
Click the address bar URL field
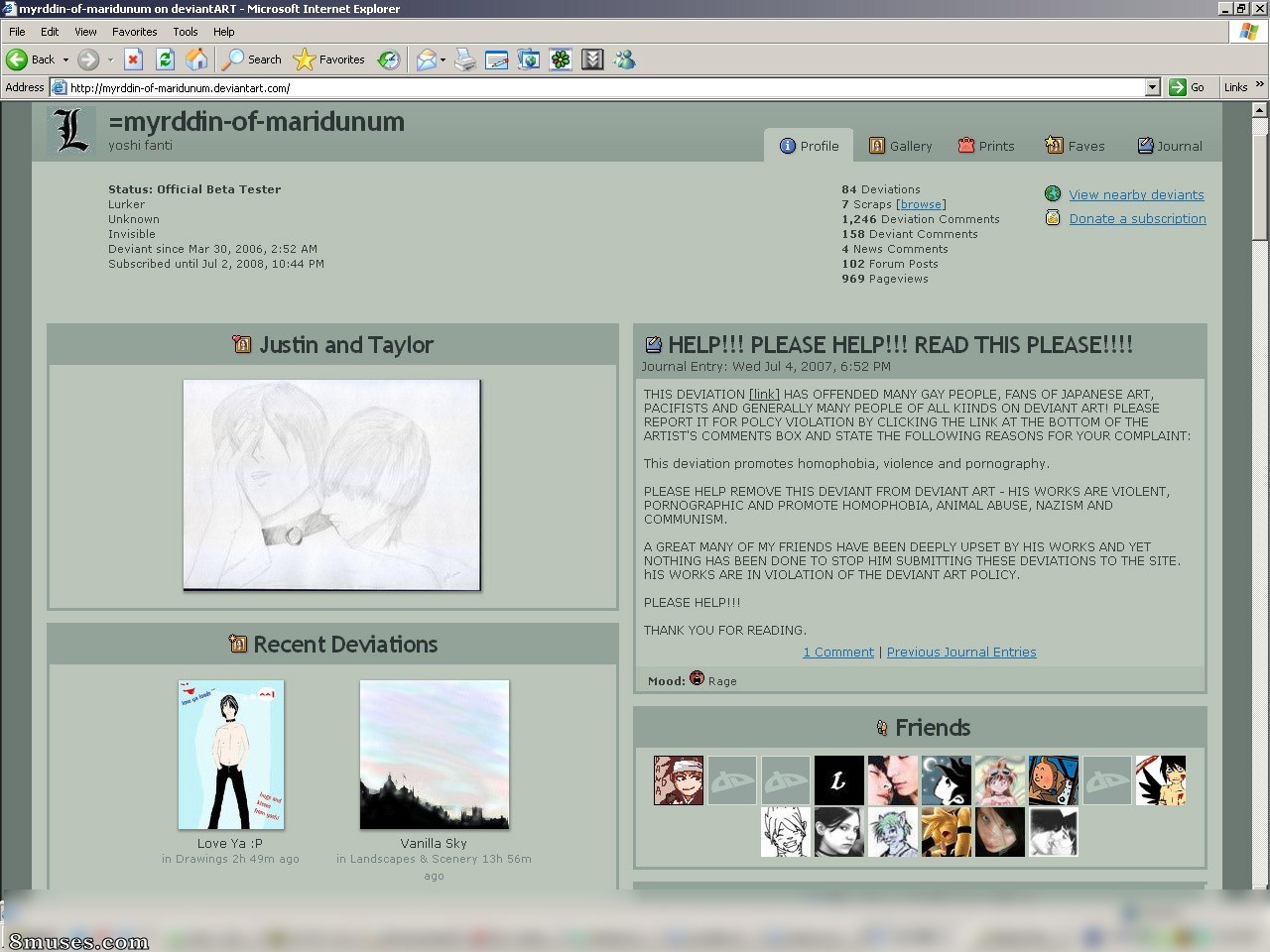coord(605,87)
